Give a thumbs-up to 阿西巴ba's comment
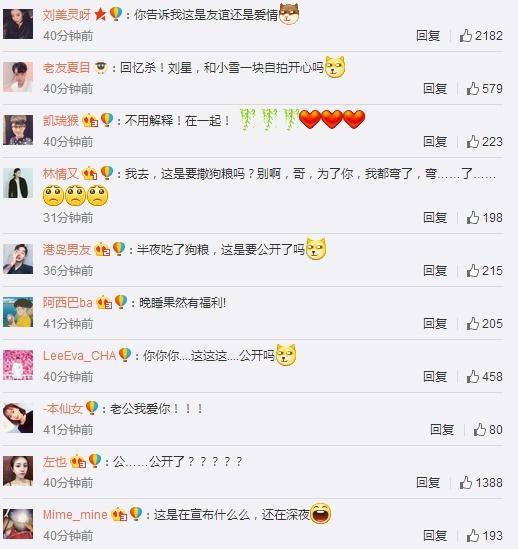518x549 pixels. (484, 324)
